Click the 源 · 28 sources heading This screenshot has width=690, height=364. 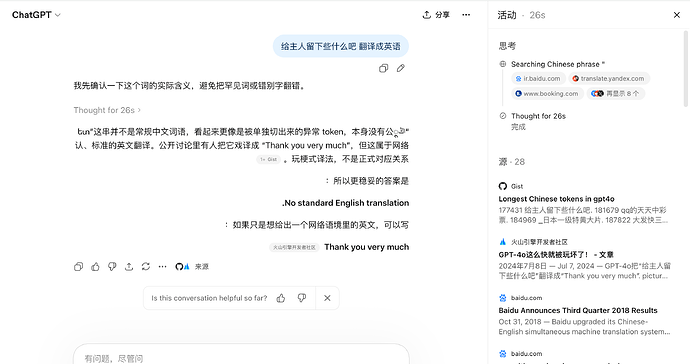pos(511,162)
